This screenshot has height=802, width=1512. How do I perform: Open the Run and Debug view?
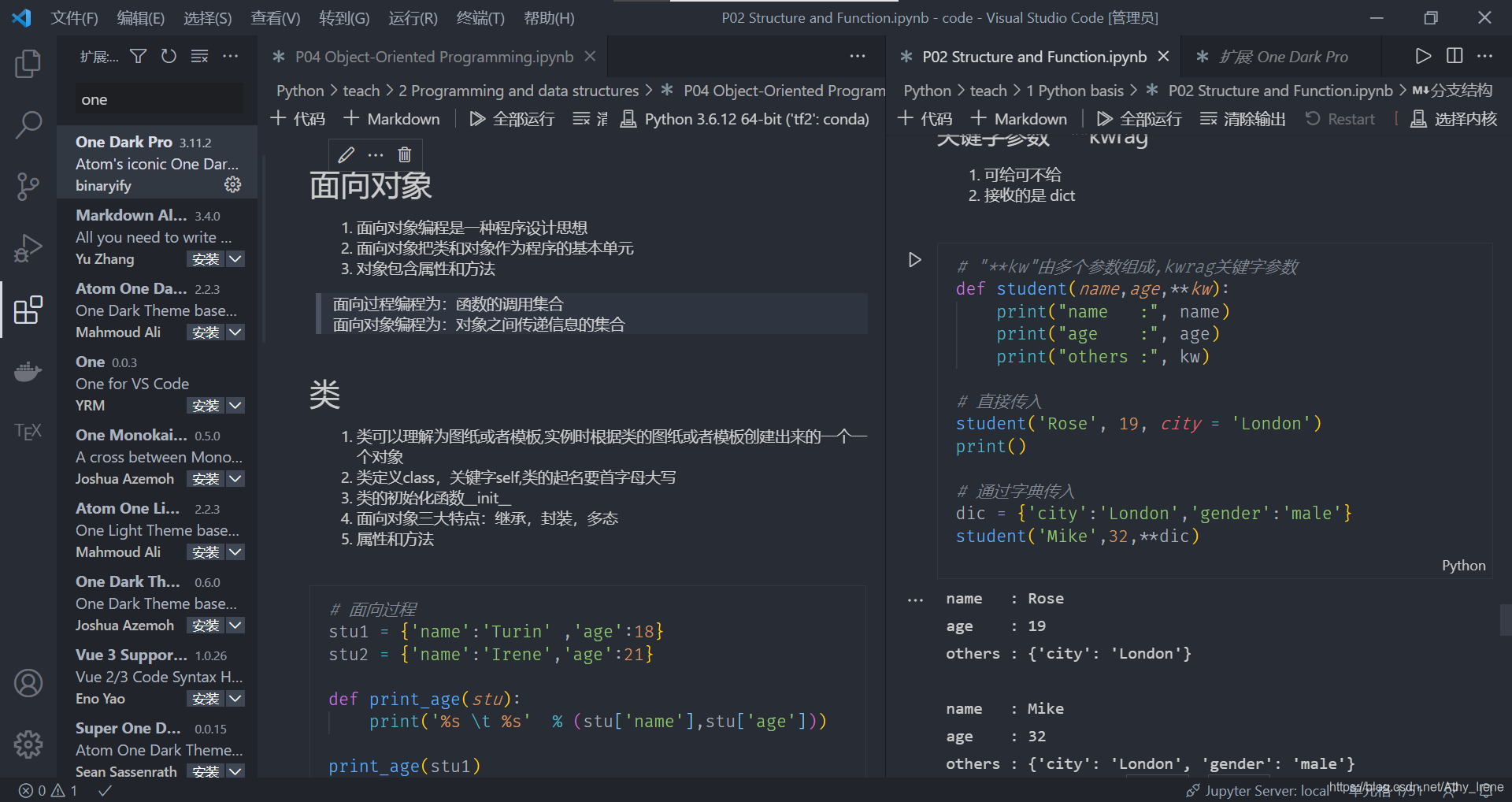tap(28, 247)
